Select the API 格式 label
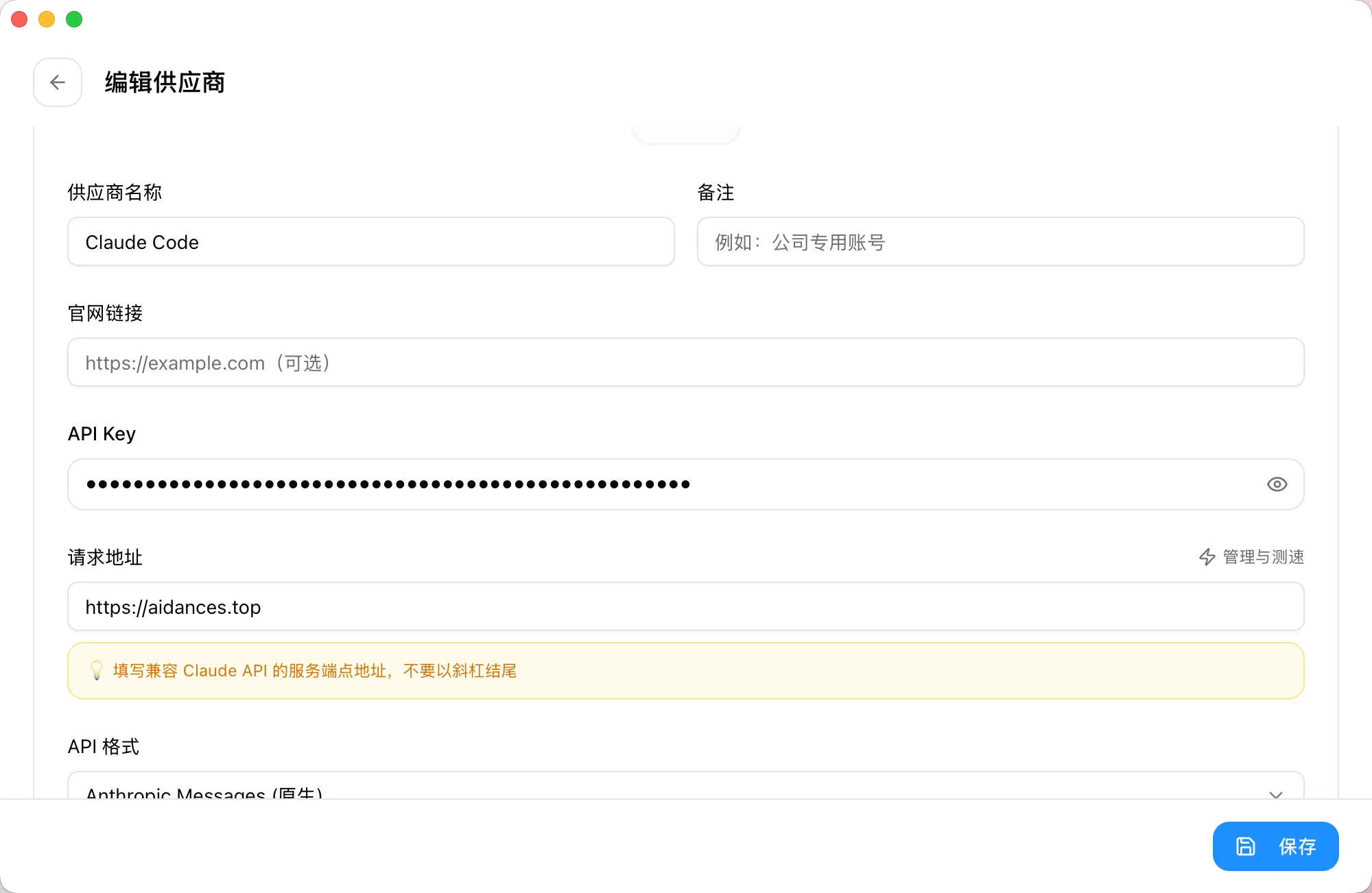Screen dimensions: 1372x893 [x=104, y=747]
